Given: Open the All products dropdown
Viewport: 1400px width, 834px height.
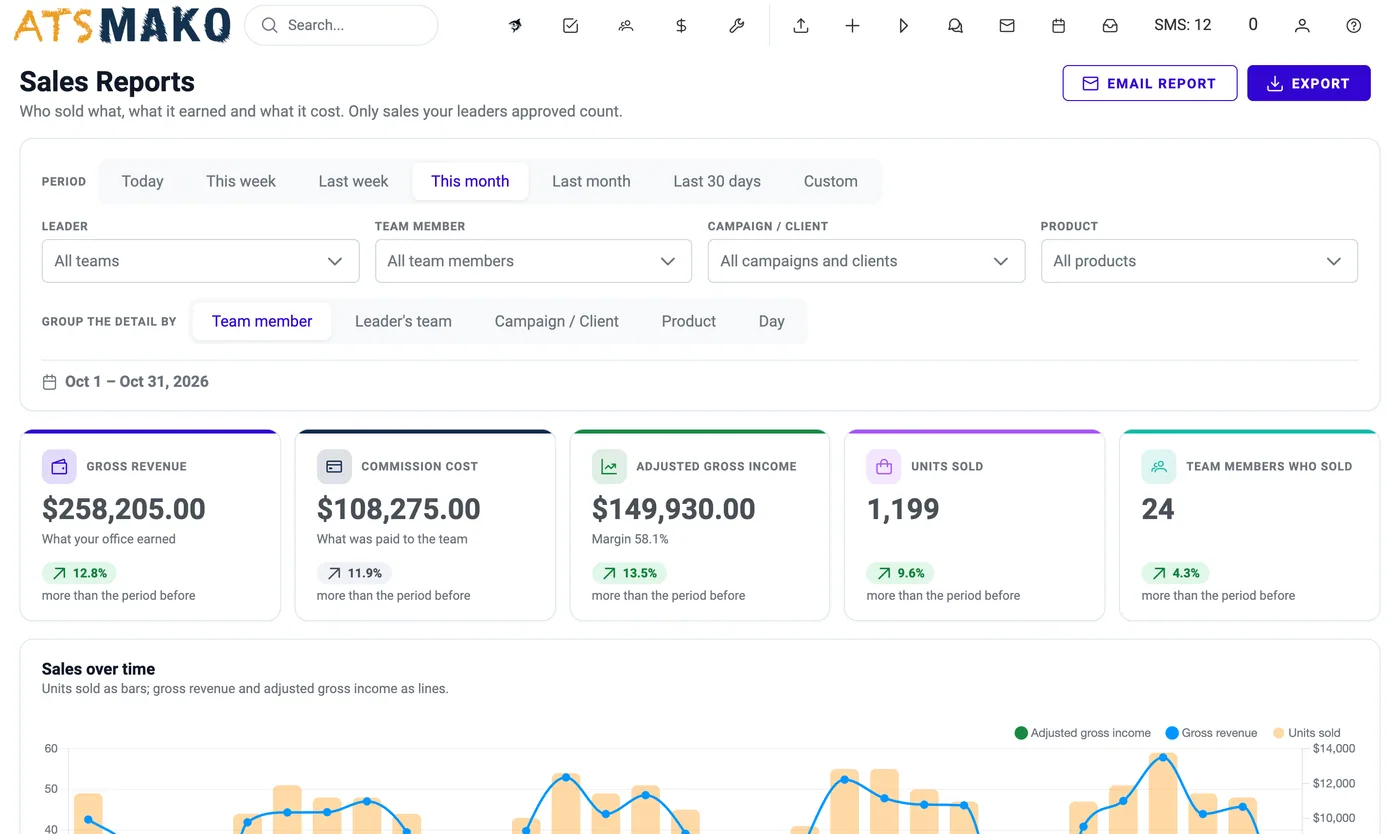Looking at the screenshot, I should [1199, 261].
